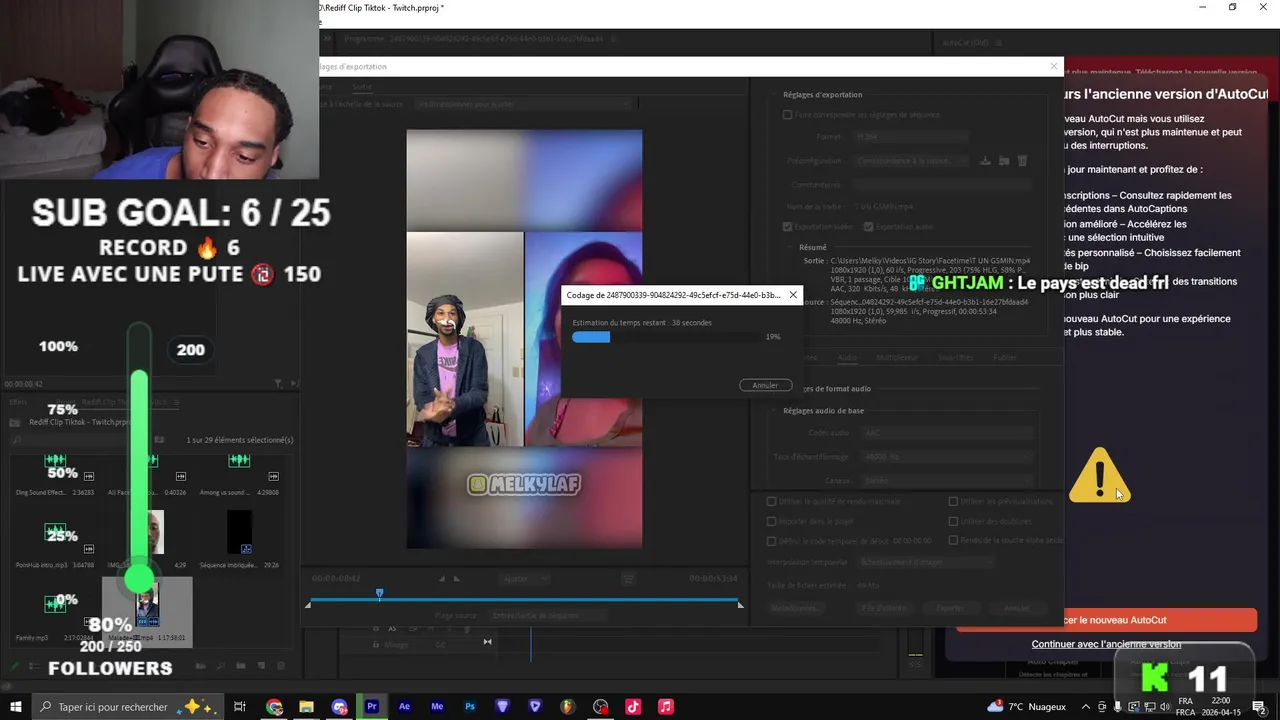Viewport: 1280px width, 720px height.
Task: Close the encoding progress dialog
Action: (793, 295)
